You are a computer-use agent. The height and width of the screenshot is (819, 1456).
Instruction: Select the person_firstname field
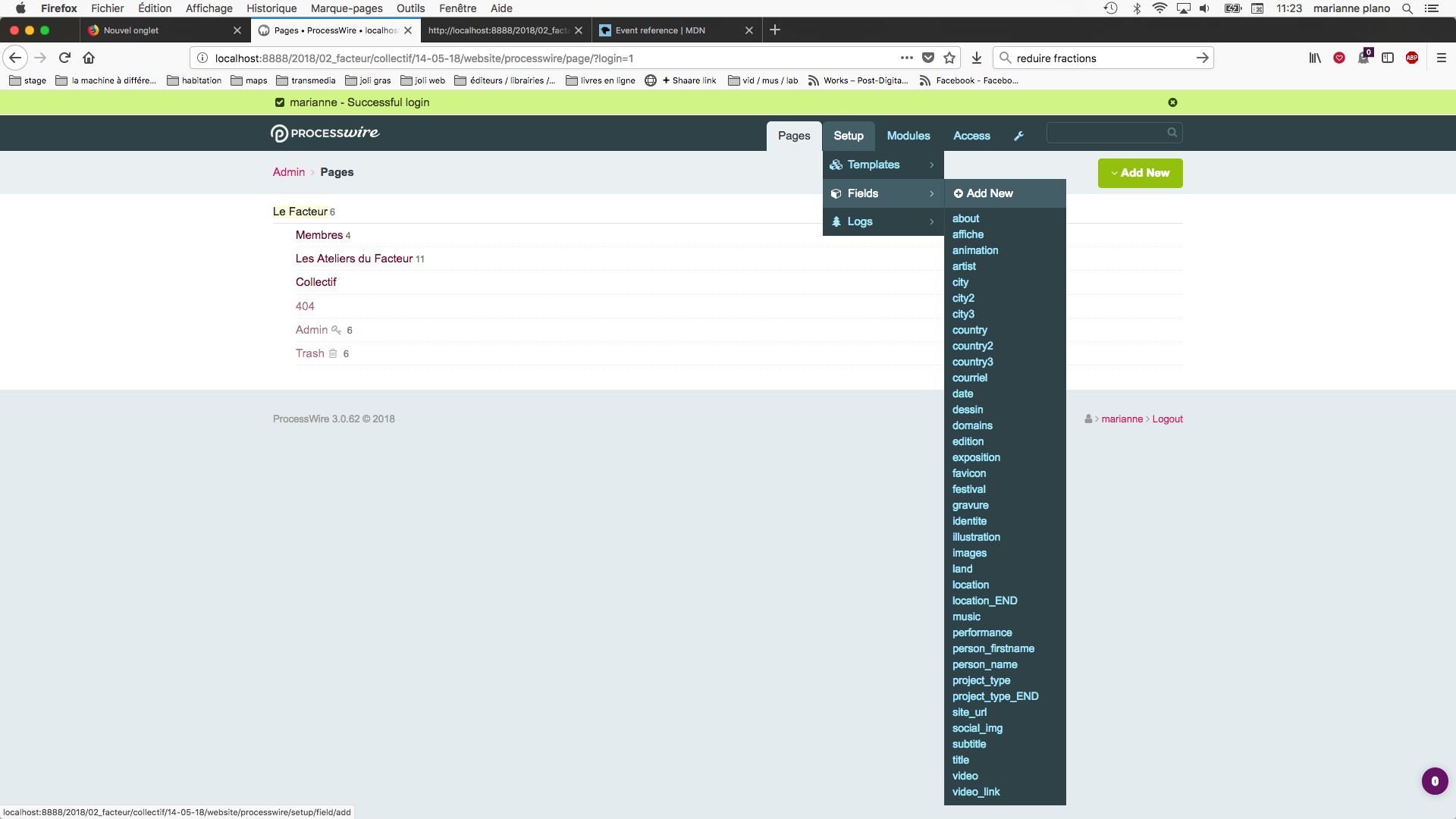tap(993, 648)
